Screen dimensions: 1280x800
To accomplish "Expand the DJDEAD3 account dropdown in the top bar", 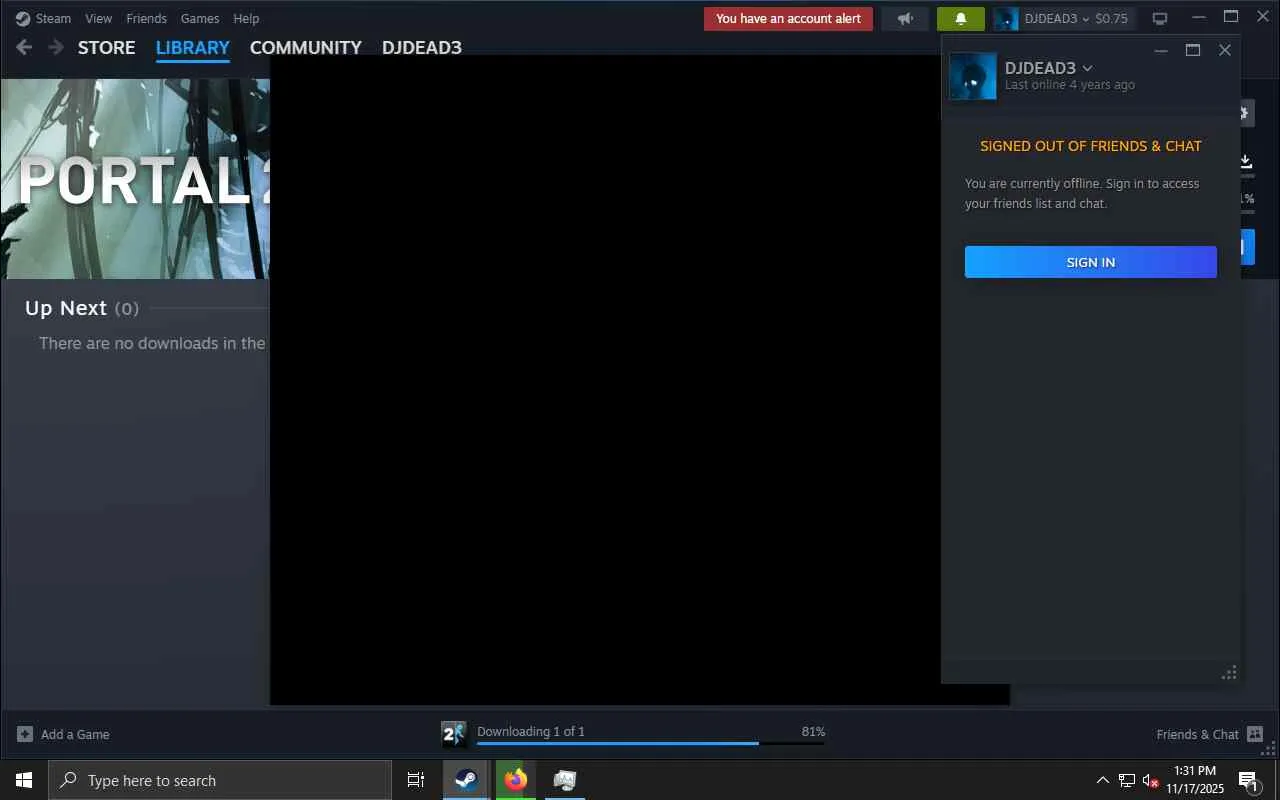I will point(1085,19).
